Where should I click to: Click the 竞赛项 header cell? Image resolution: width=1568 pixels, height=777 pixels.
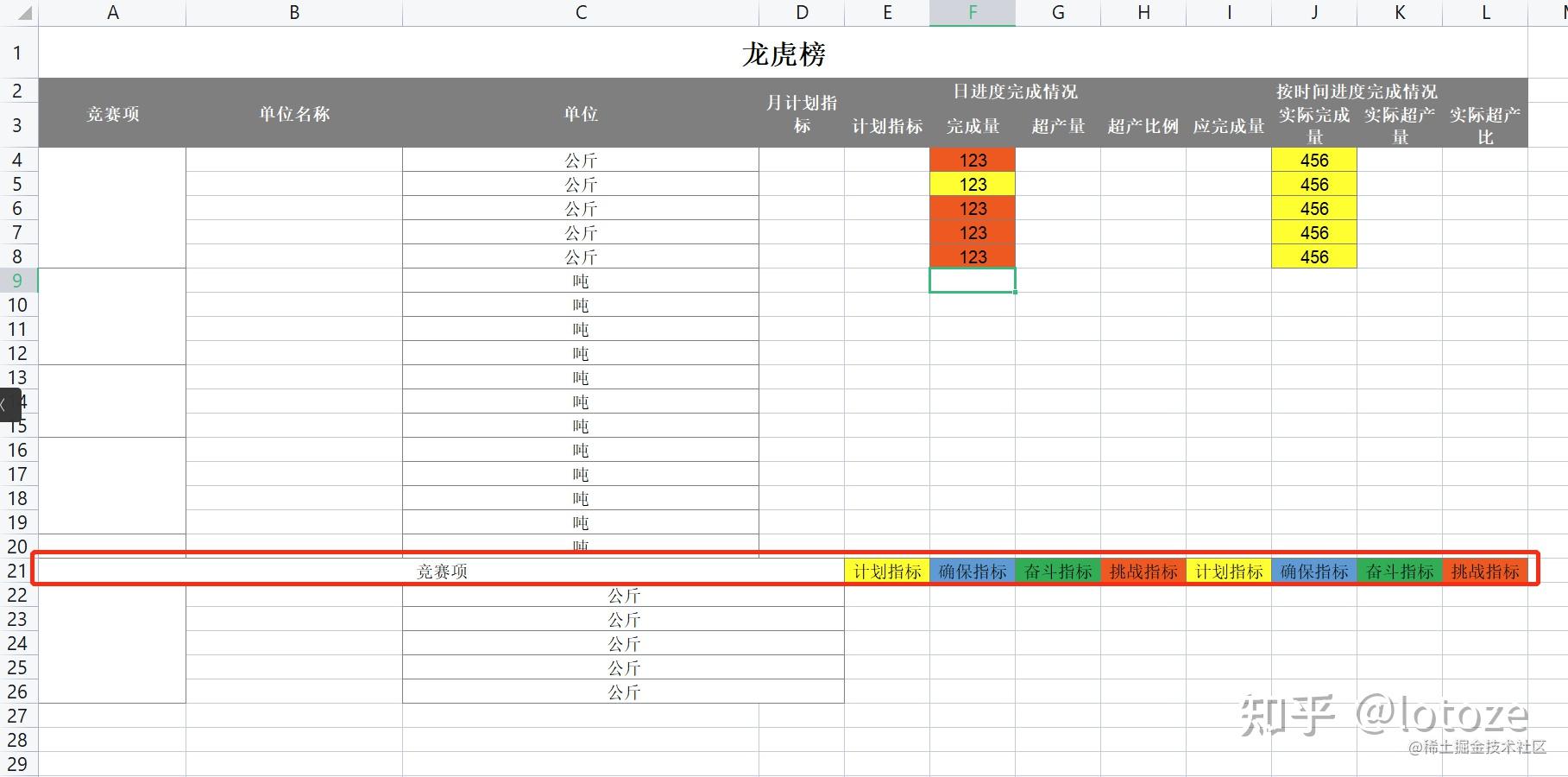(x=112, y=113)
